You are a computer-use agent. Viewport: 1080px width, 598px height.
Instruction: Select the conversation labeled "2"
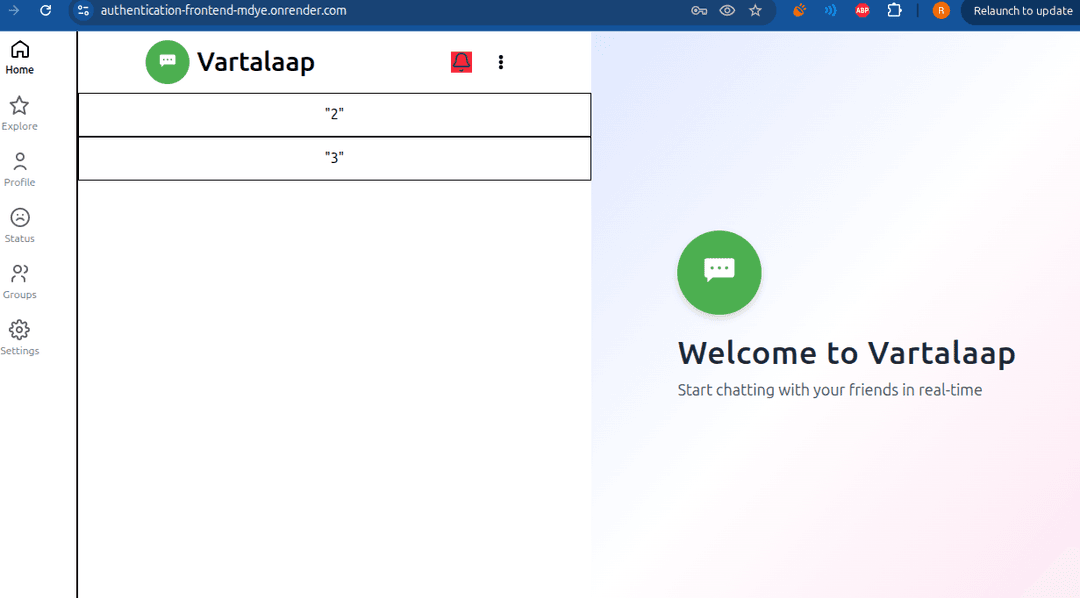(334, 114)
